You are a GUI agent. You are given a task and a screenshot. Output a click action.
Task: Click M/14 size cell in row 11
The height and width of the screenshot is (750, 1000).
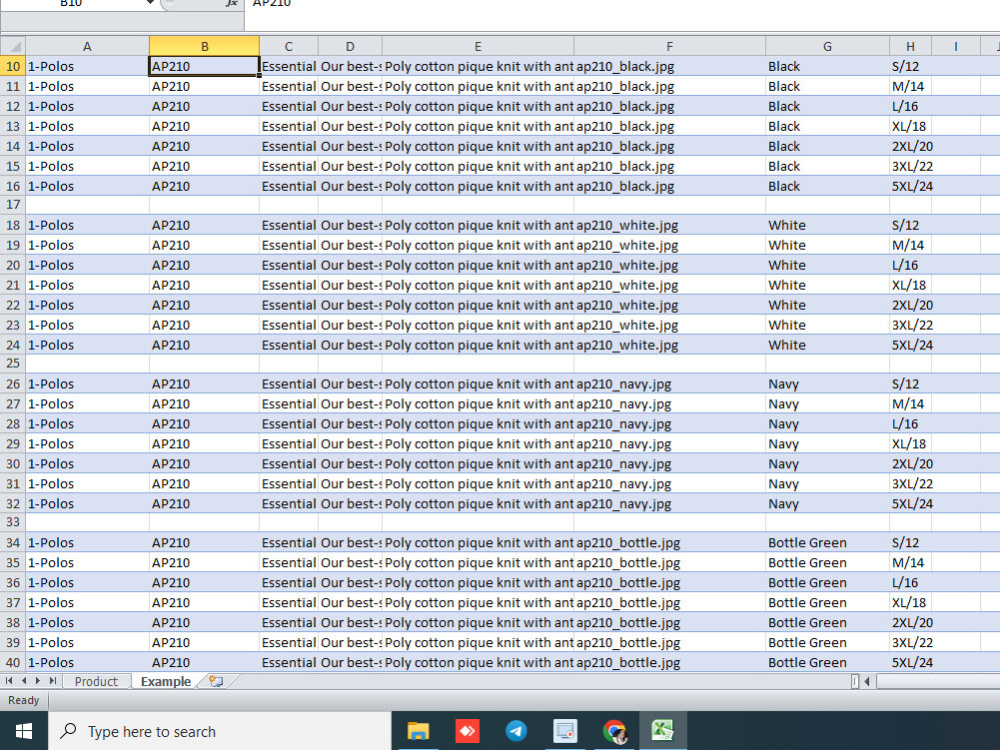tap(910, 86)
